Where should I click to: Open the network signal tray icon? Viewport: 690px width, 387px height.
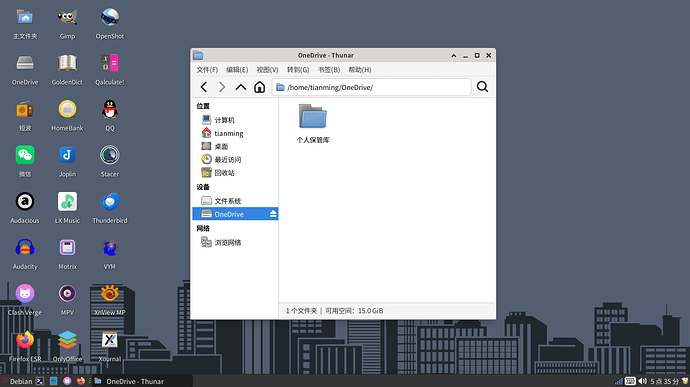click(619, 381)
